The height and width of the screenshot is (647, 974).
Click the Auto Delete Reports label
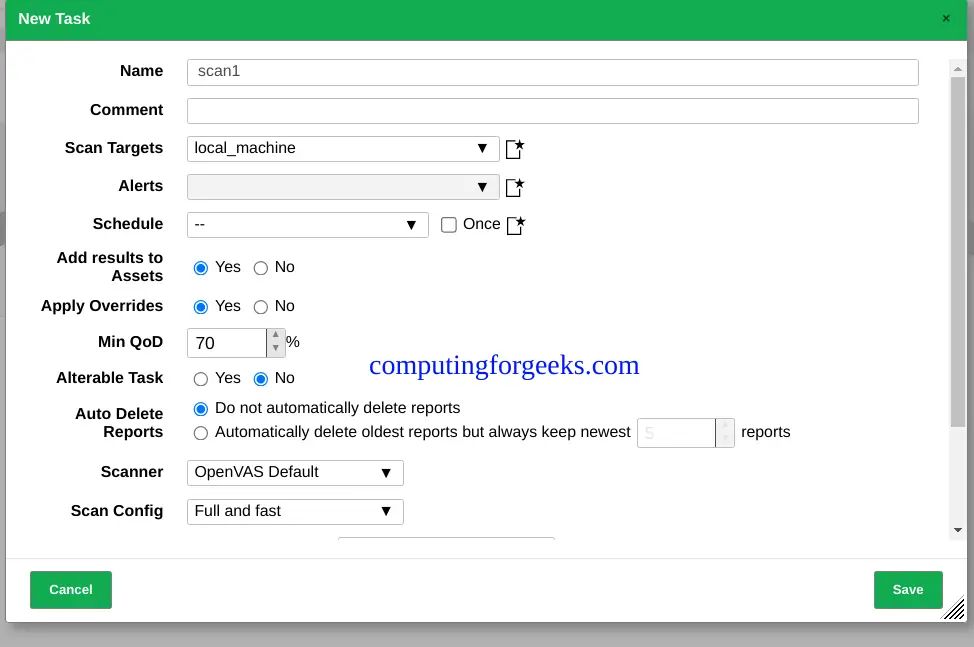pos(119,423)
